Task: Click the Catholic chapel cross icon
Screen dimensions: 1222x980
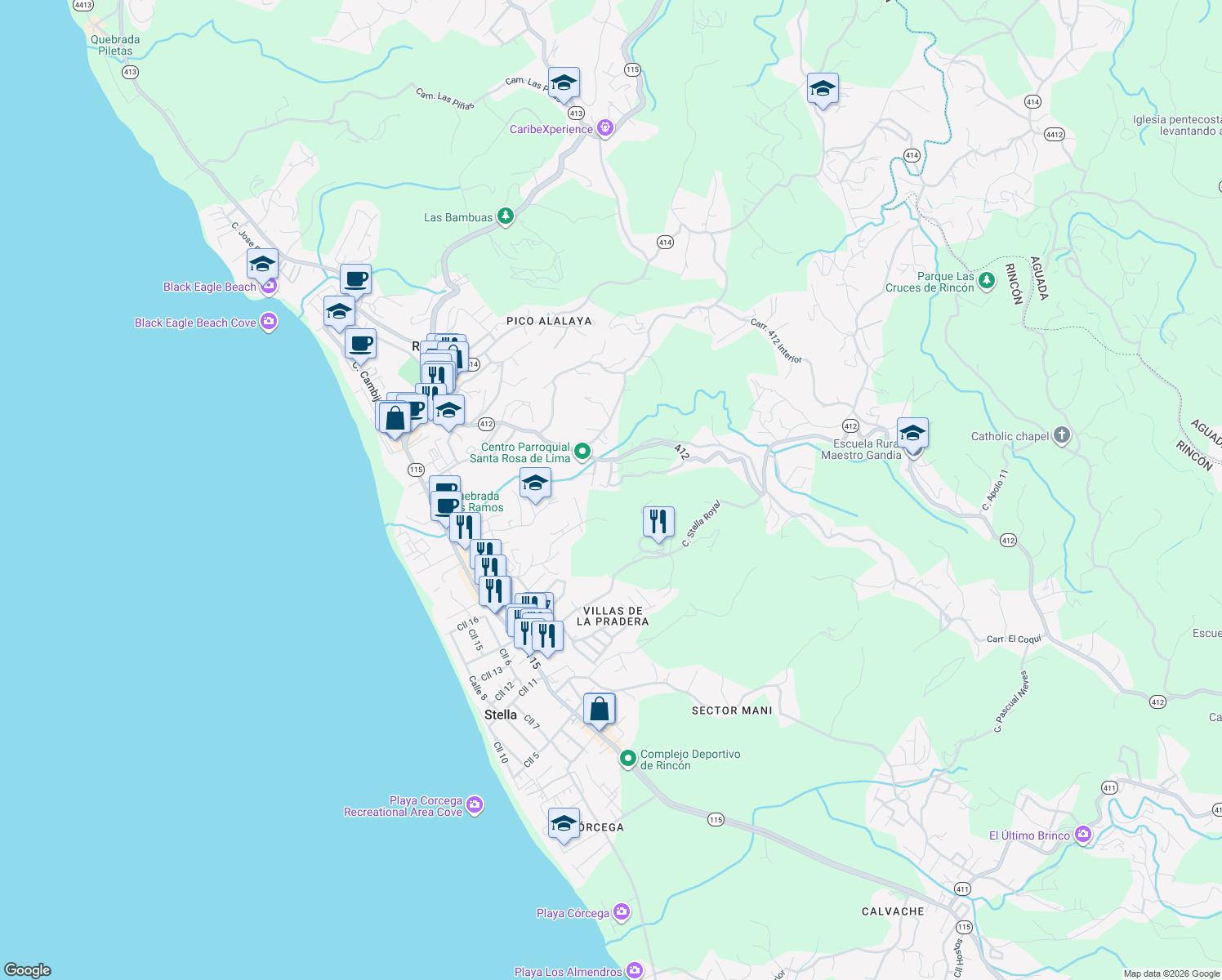Action: (x=1060, y=436)
